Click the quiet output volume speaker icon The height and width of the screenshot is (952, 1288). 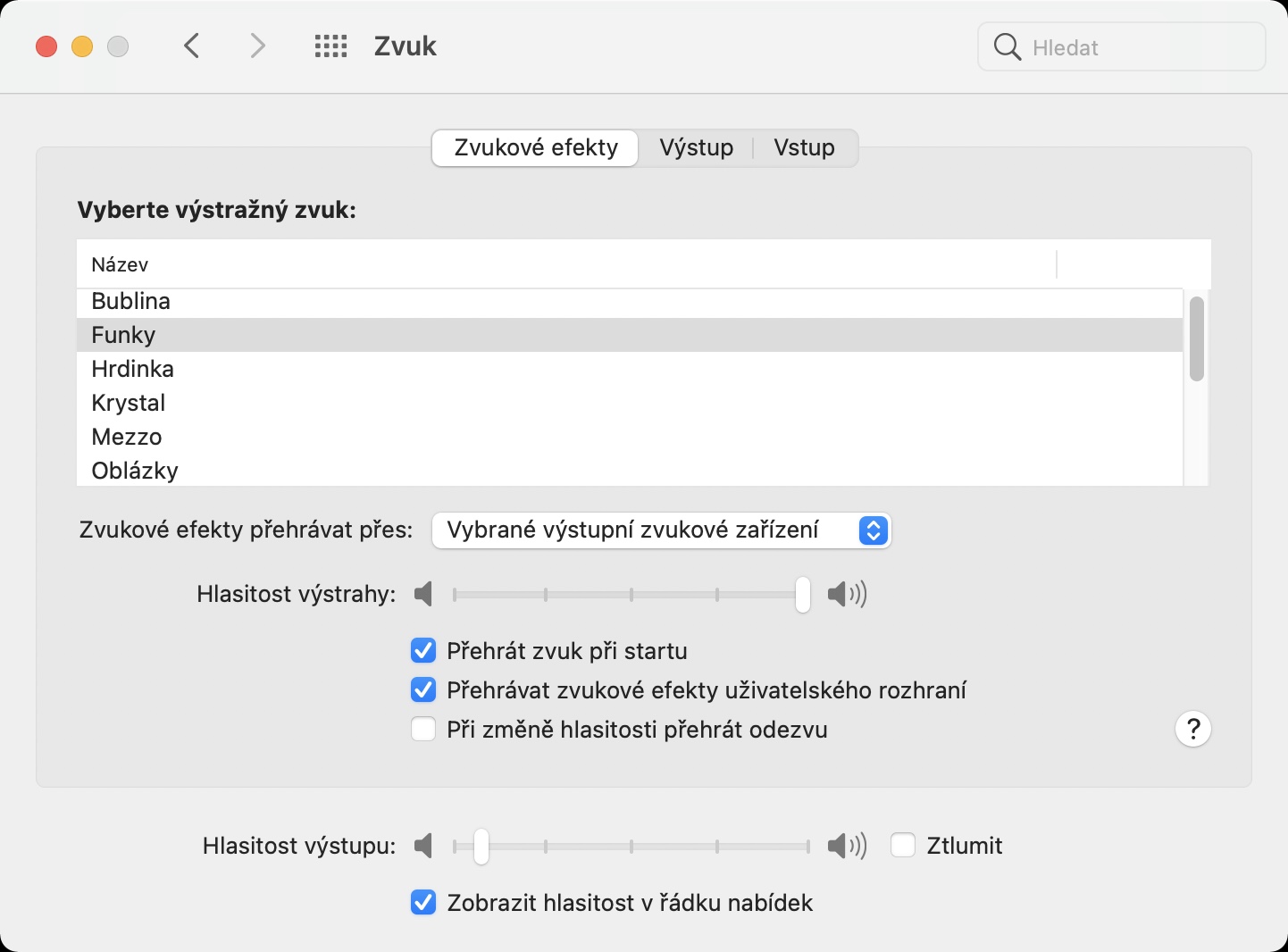tap(424, 846)
